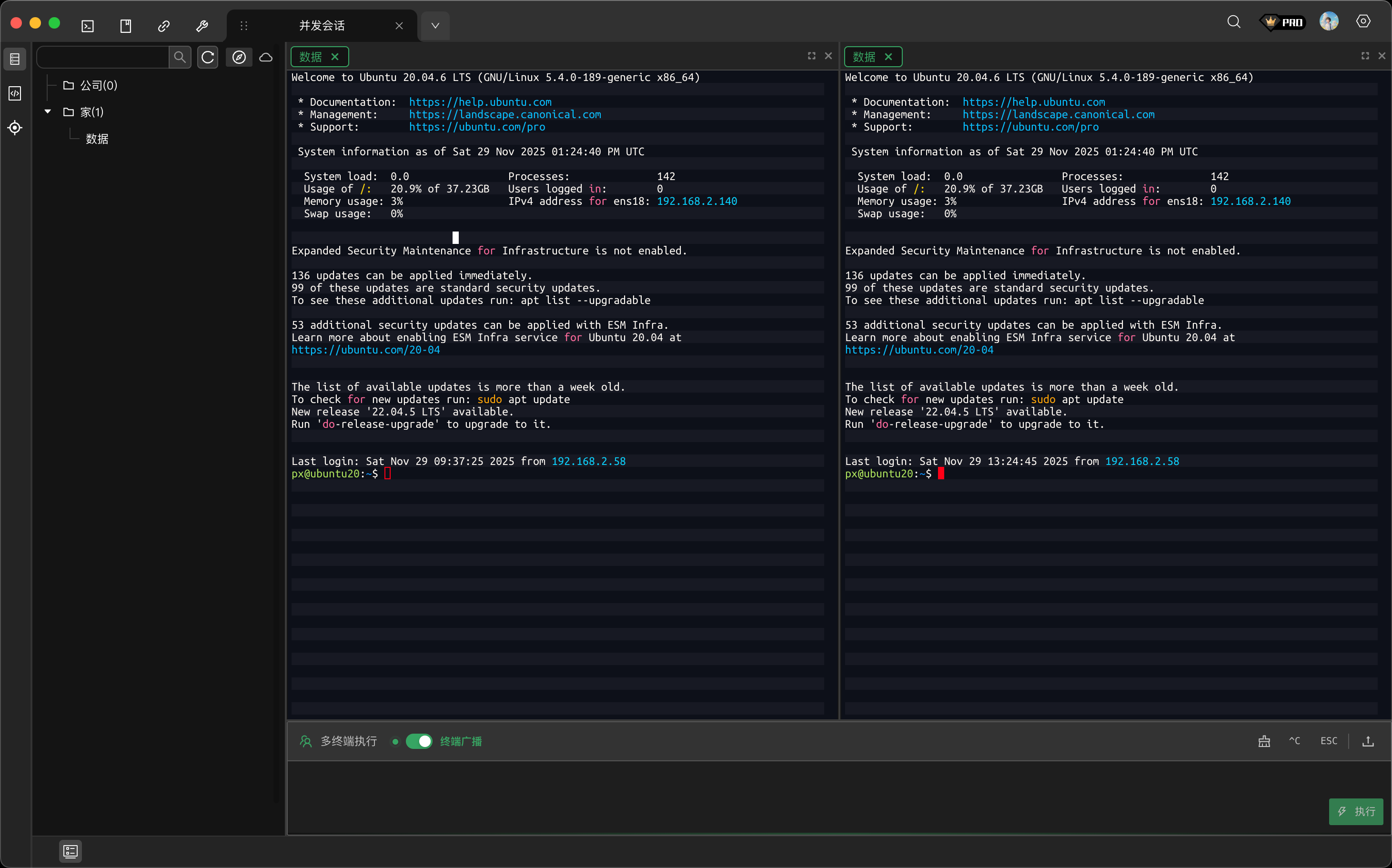Click the cloud sync icon
The width and height of the screenshot is (1392, 868).
(266, 57)
